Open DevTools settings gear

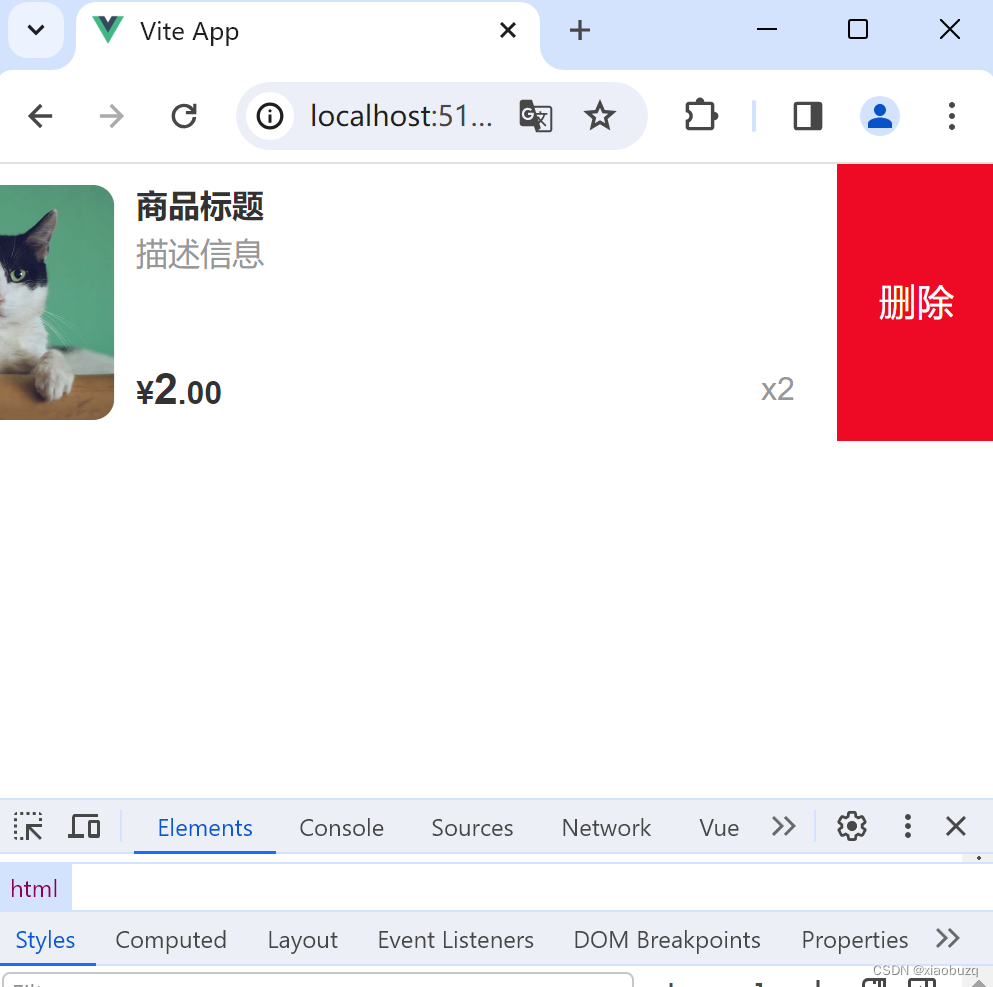tap(851, 826)
